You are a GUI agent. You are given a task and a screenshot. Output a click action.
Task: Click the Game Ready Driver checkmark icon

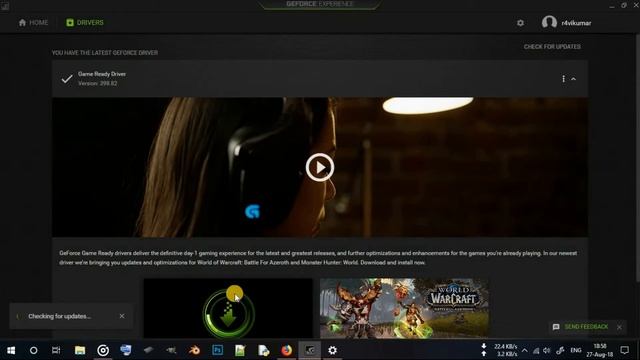(67, 79)
